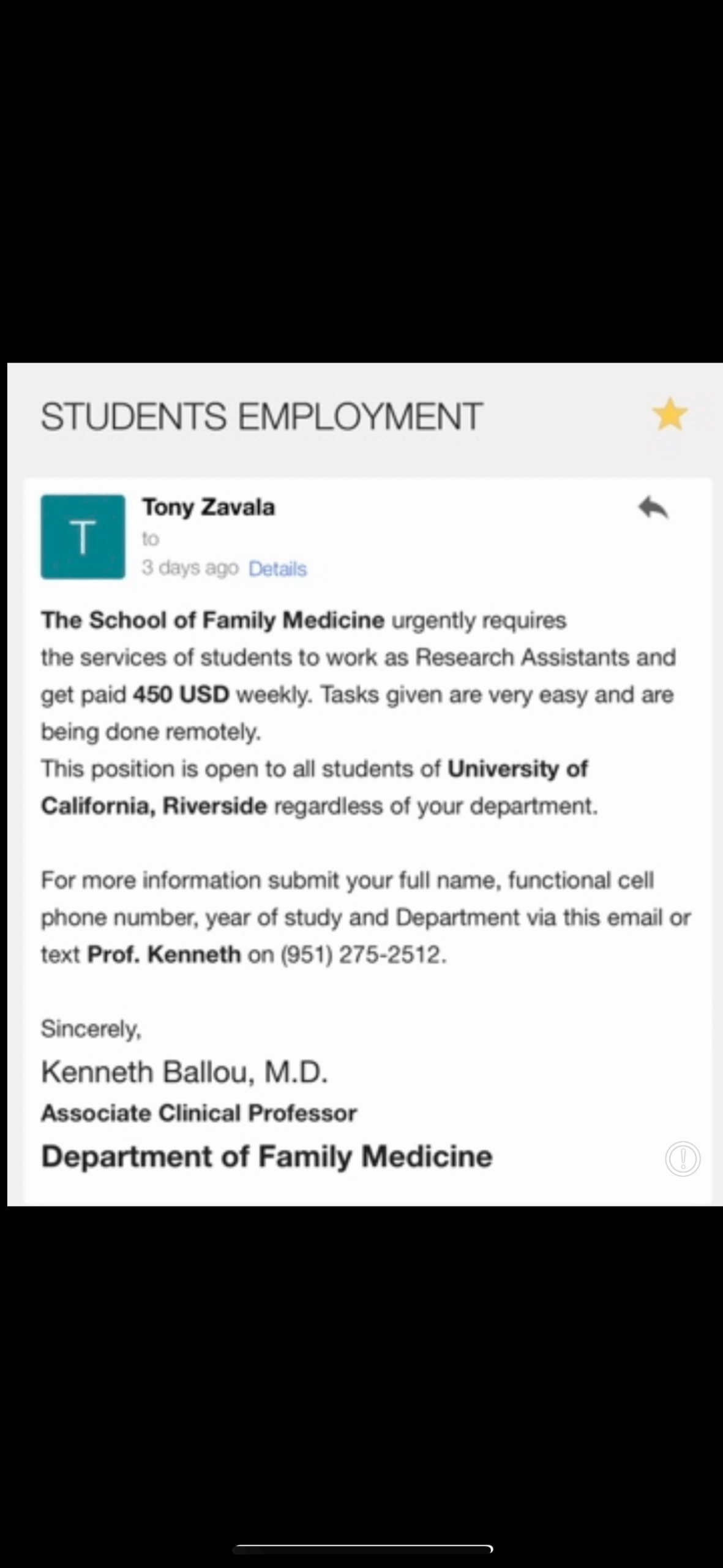The width and height of the screenshot is (723, 1568).
Task: Click bold text "The School of Family Medicine"
Action: [x=212, y=620]
